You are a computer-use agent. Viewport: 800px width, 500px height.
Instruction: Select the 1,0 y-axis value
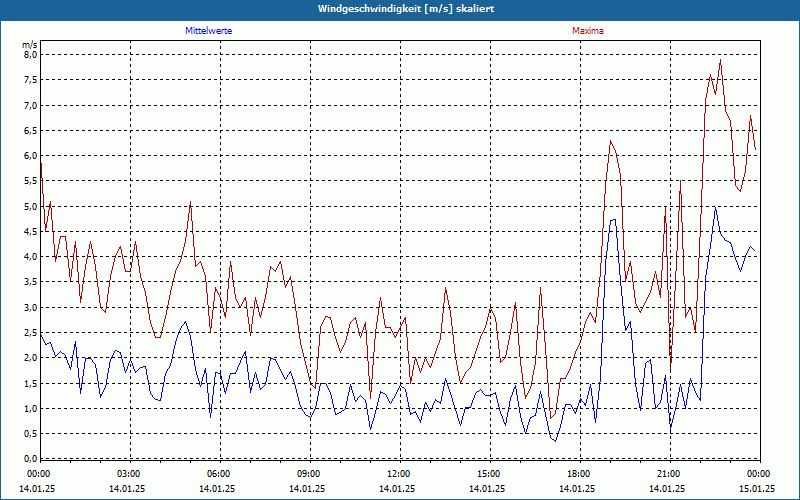click(x=31, y=408)
